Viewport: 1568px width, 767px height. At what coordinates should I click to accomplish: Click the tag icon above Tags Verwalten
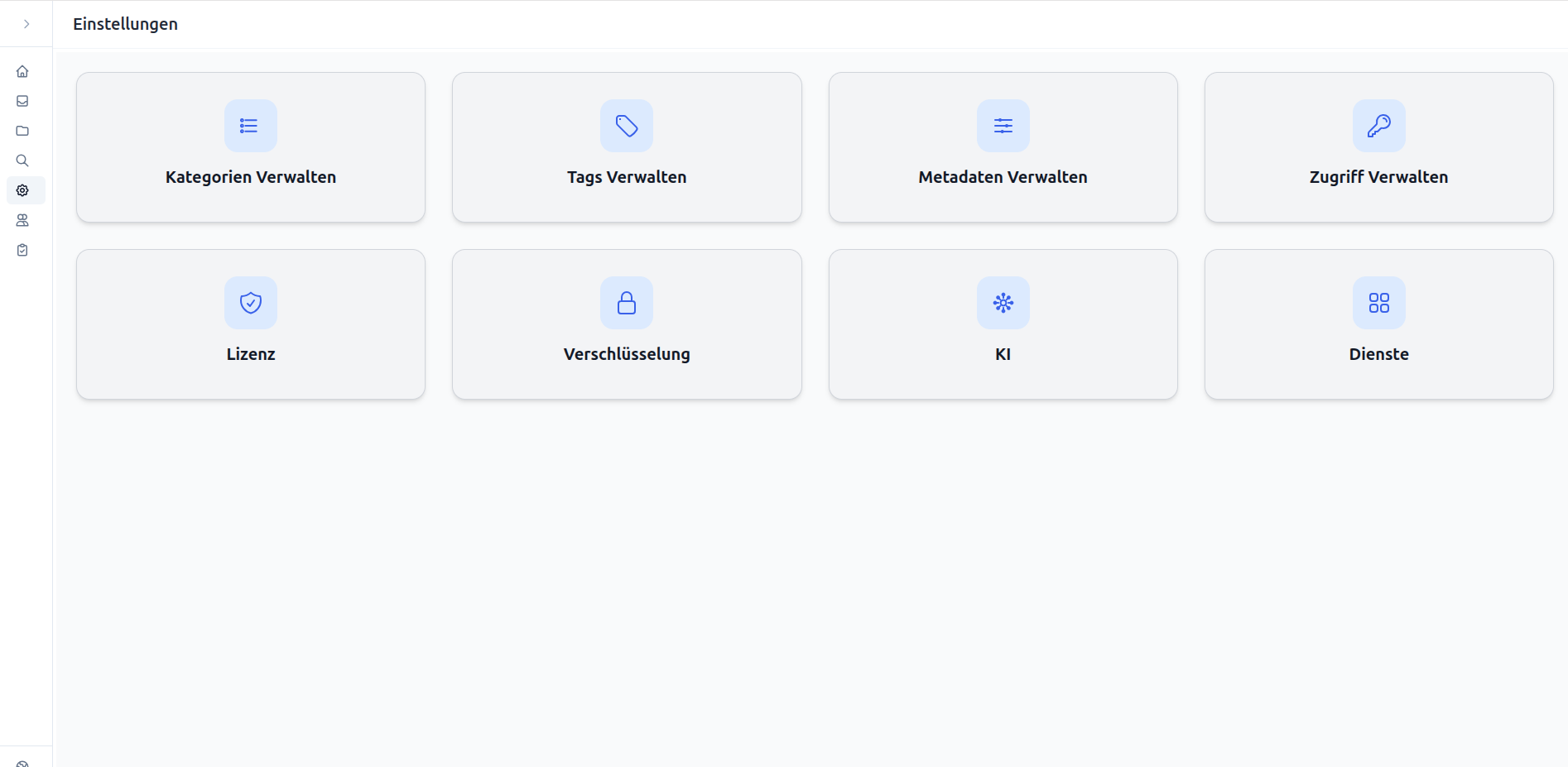pos(627,126)
